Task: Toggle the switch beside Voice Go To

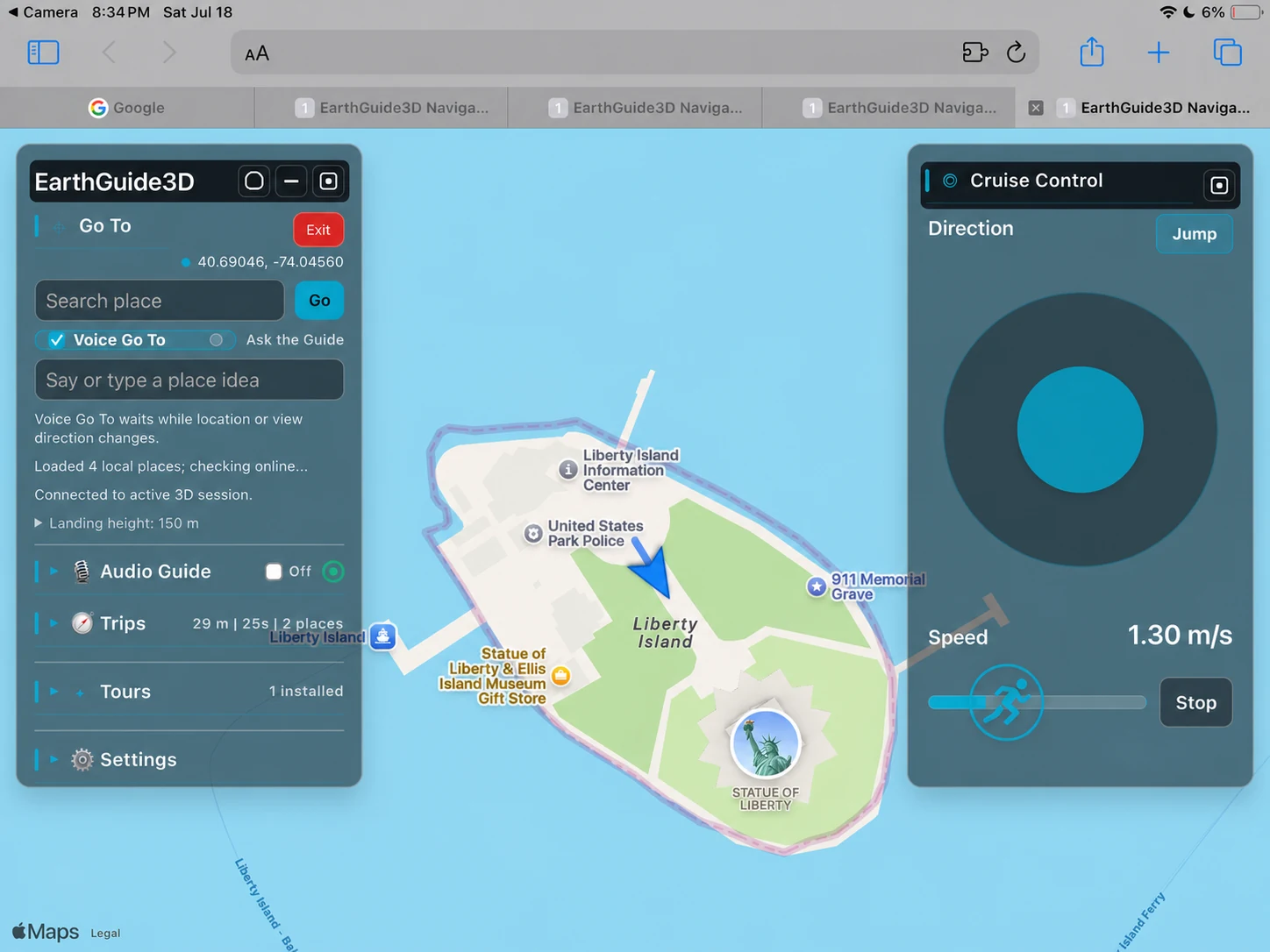Action: 216,340
